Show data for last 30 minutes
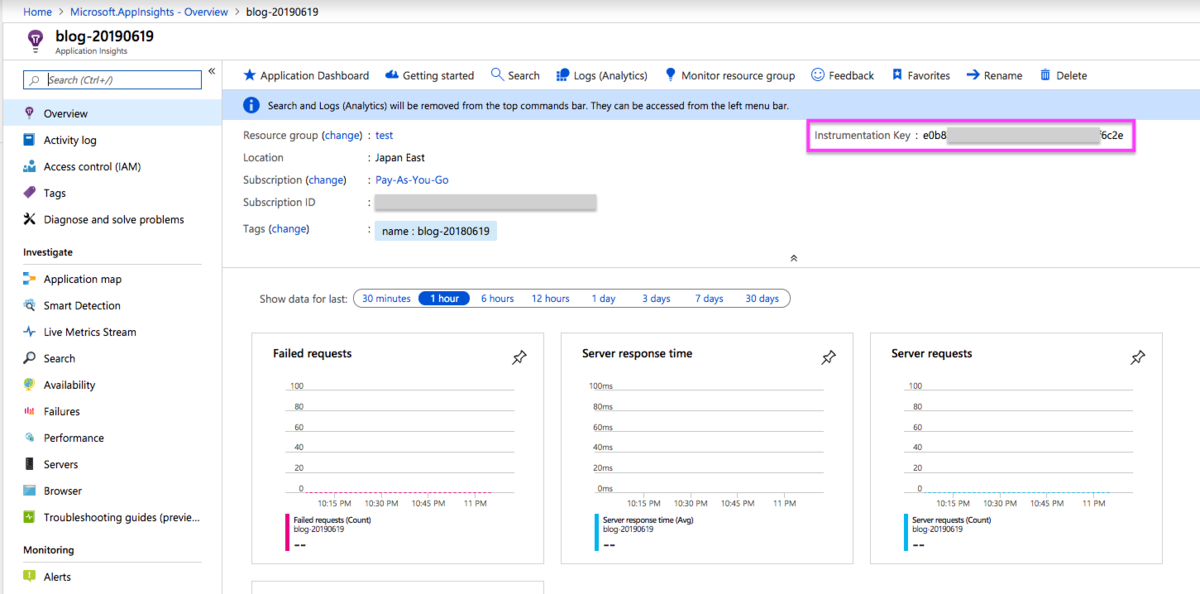This screenshot has height=594, width=1200. pos(386,298)
